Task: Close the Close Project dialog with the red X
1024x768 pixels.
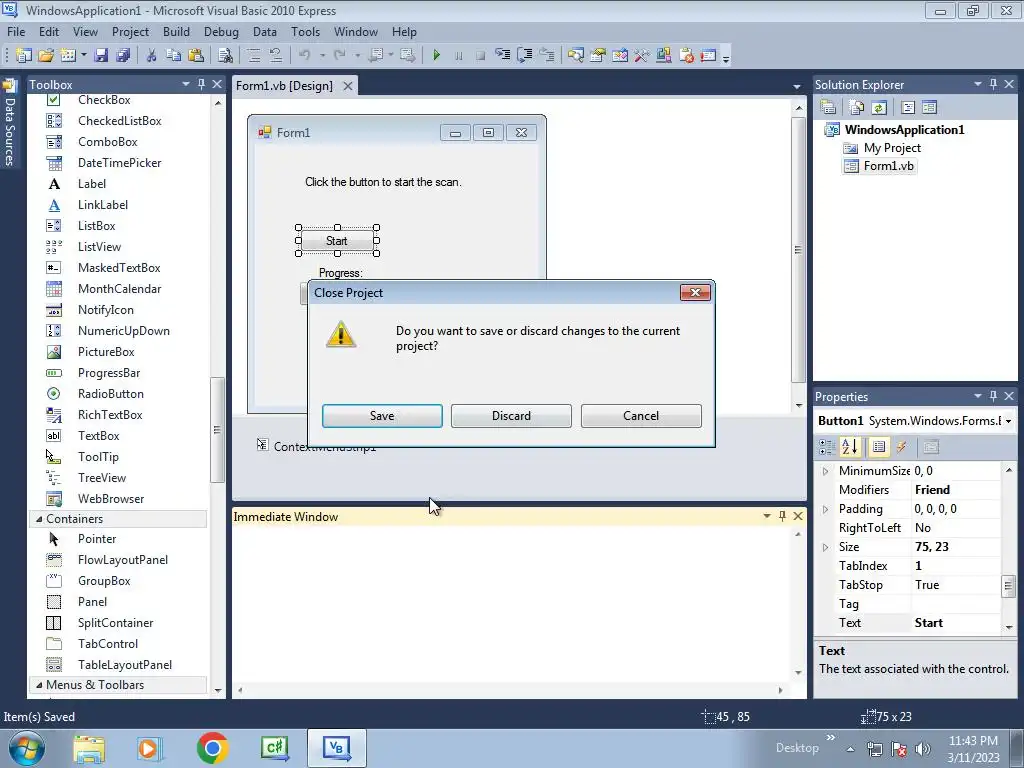Action: pos(696,293)
